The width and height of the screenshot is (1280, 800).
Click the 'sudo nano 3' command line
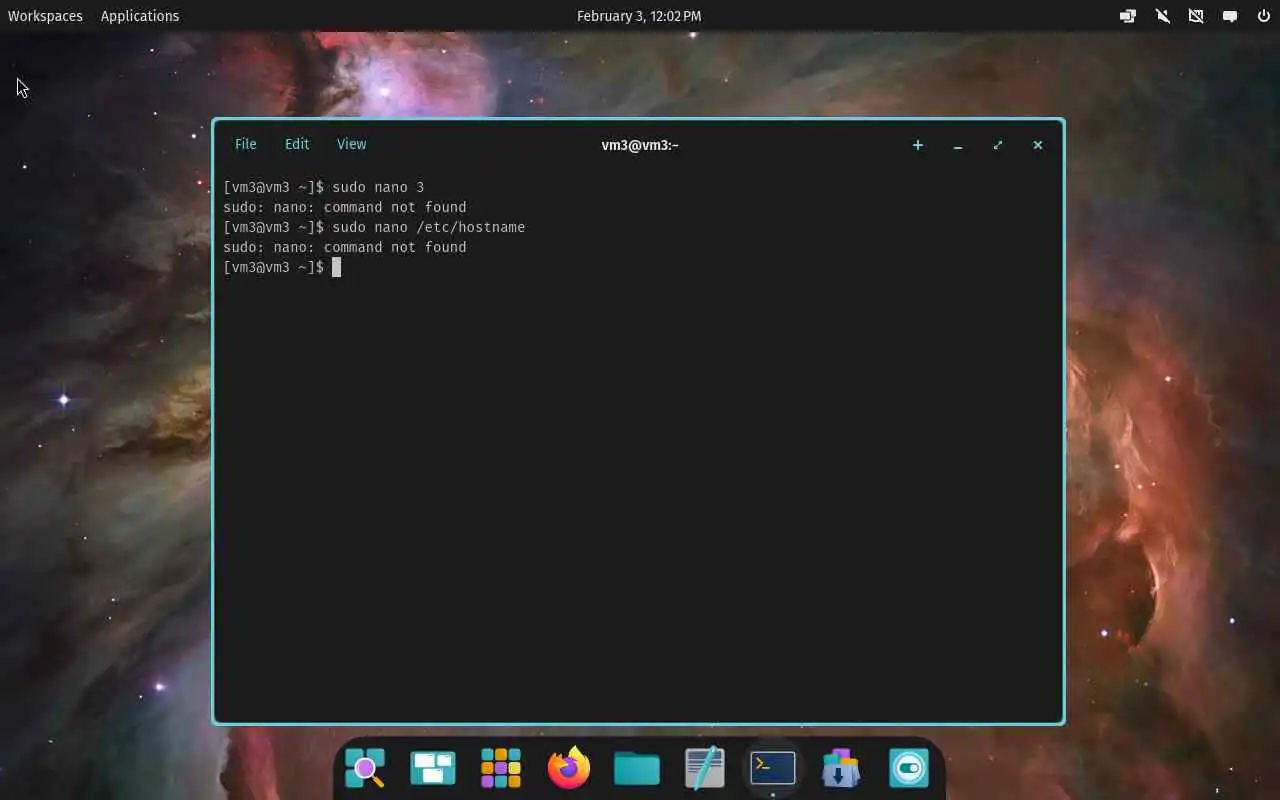(324, 187)
